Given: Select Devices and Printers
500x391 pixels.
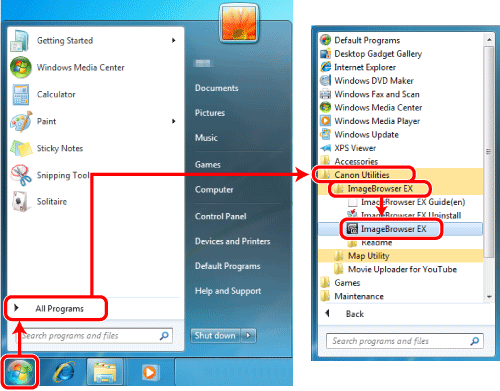Looking at the screenshot, I should point(232,241).
